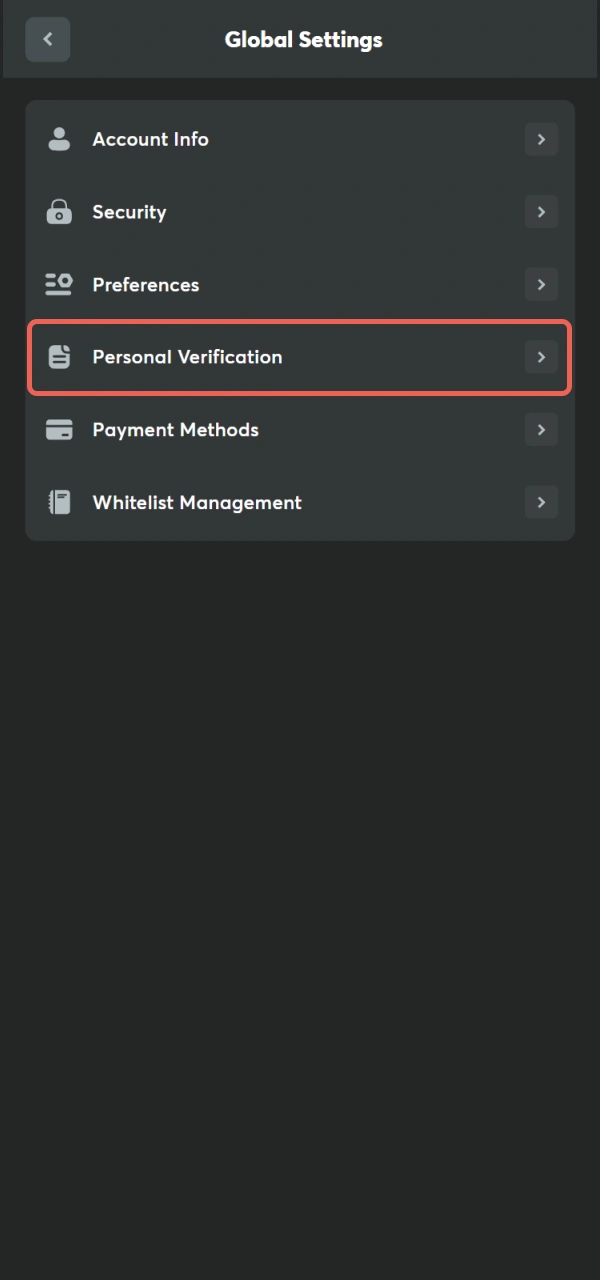Click the Preferences sliders icon
This screenshot has width=600, height=1280.
58,284
